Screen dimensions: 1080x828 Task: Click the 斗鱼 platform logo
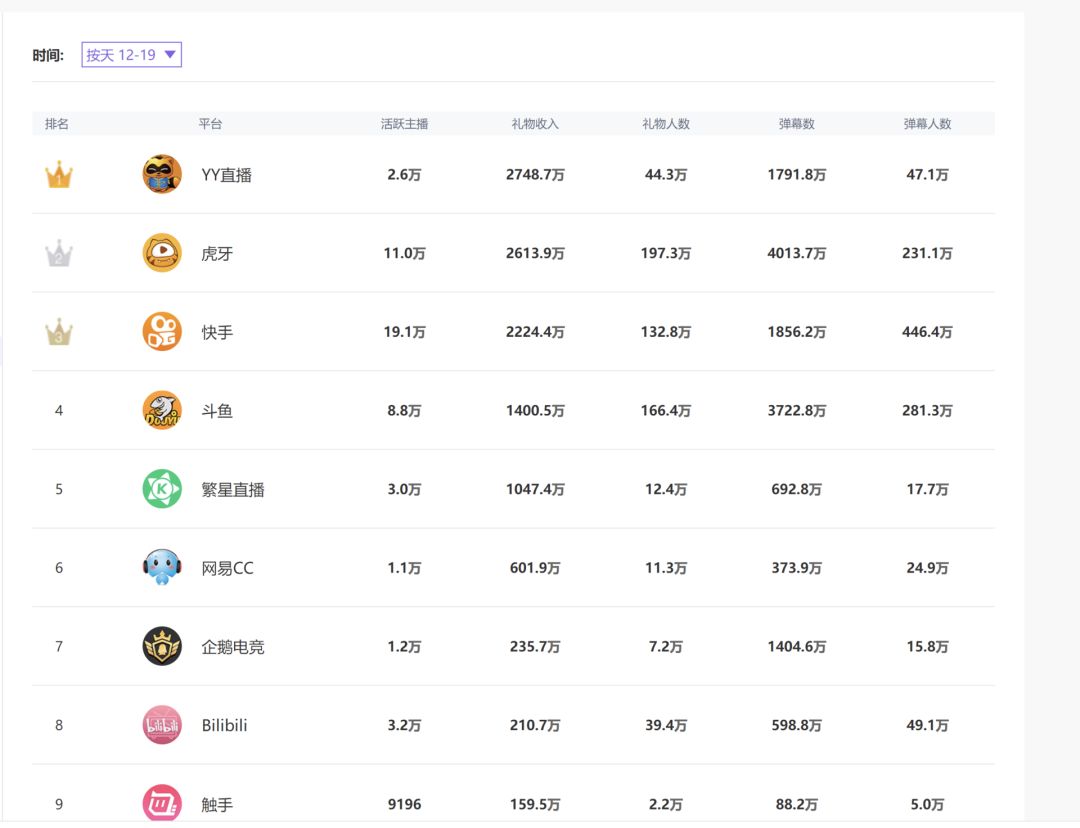tap(162, 411)
